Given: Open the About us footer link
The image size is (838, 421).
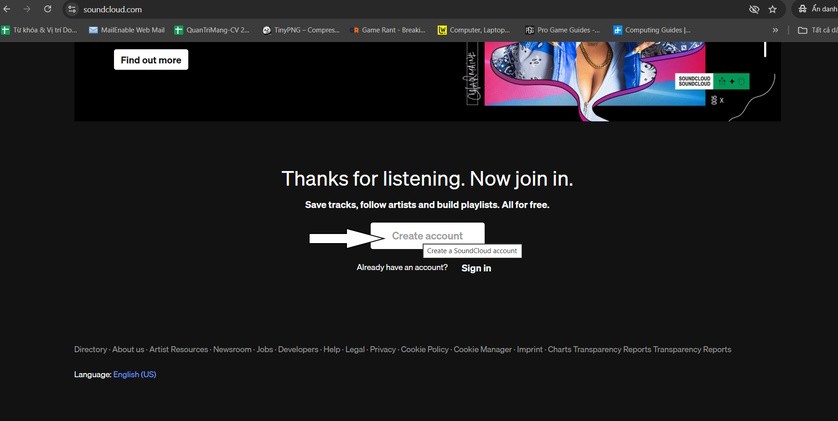Looking at the screenshot, I should tap(128, 349).
